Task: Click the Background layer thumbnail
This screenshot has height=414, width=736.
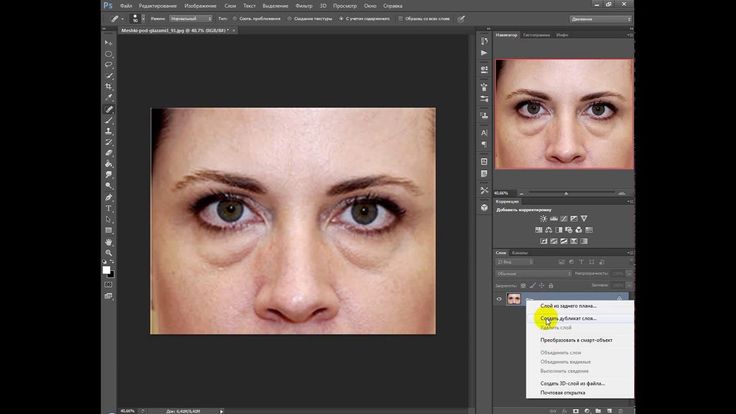Action: [514, 299]
